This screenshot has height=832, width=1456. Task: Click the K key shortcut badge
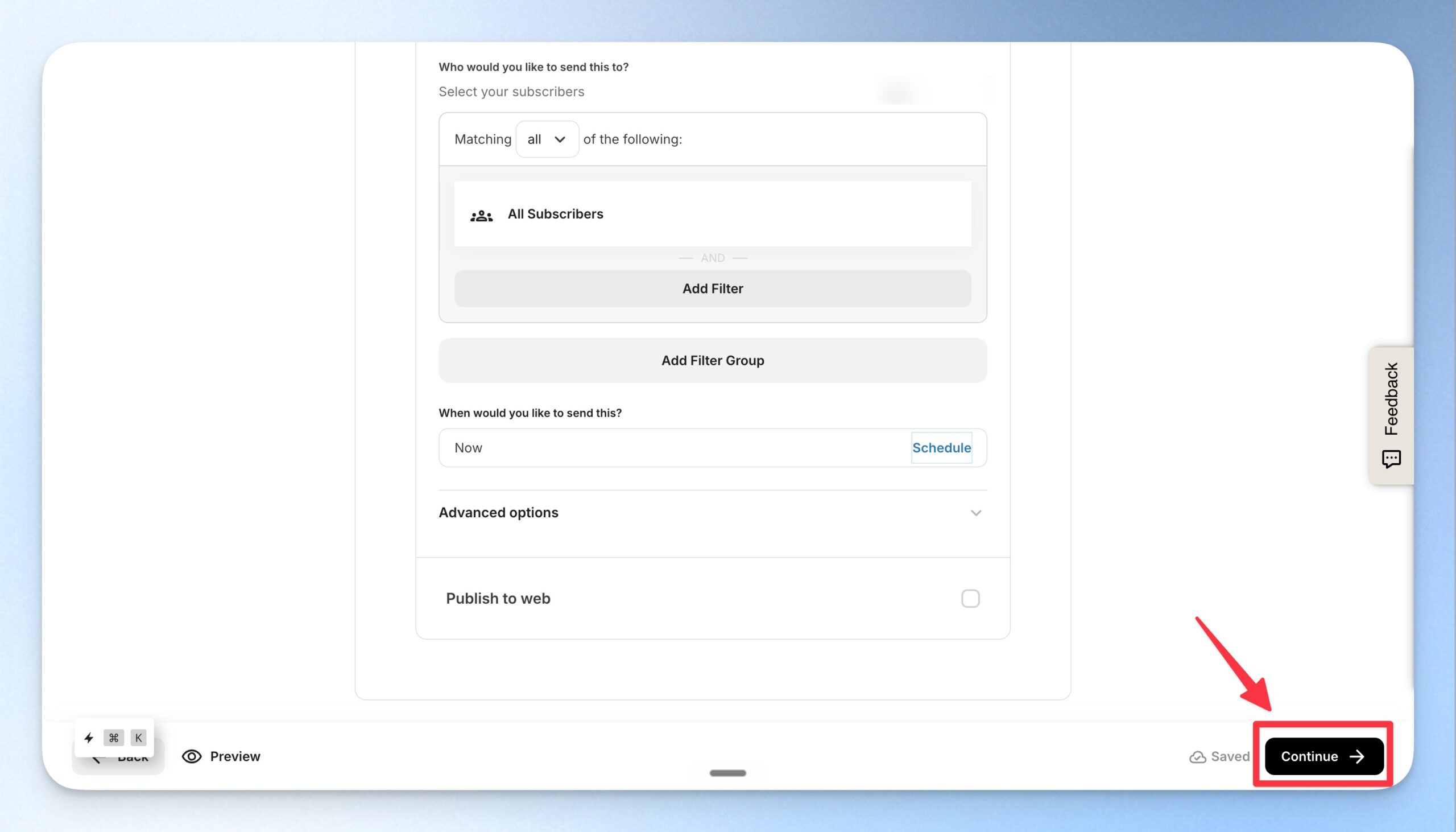click(138, 738)
